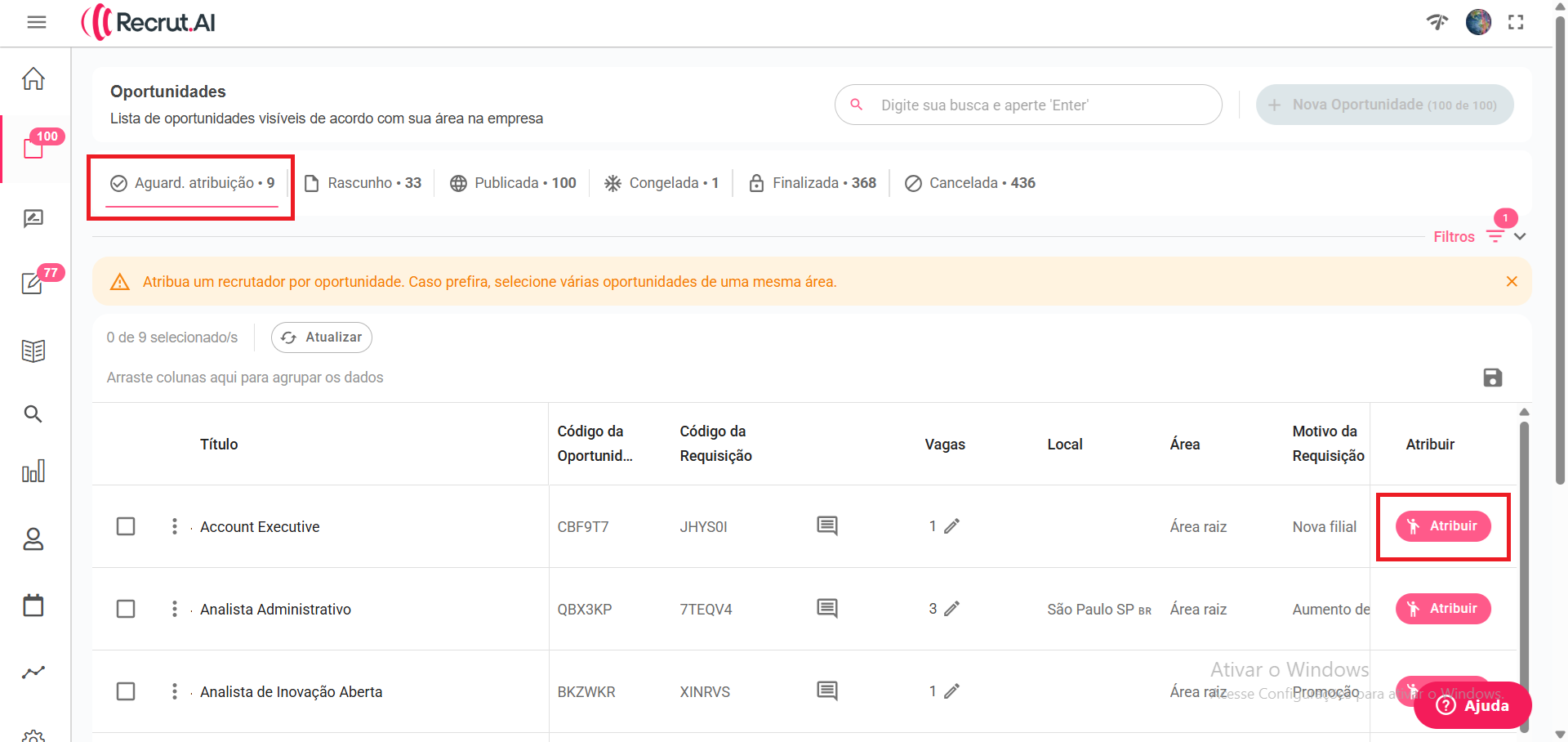Go to the Home icon in sidebar
The image size is (1568, 742).
click(x=33, y=79)
